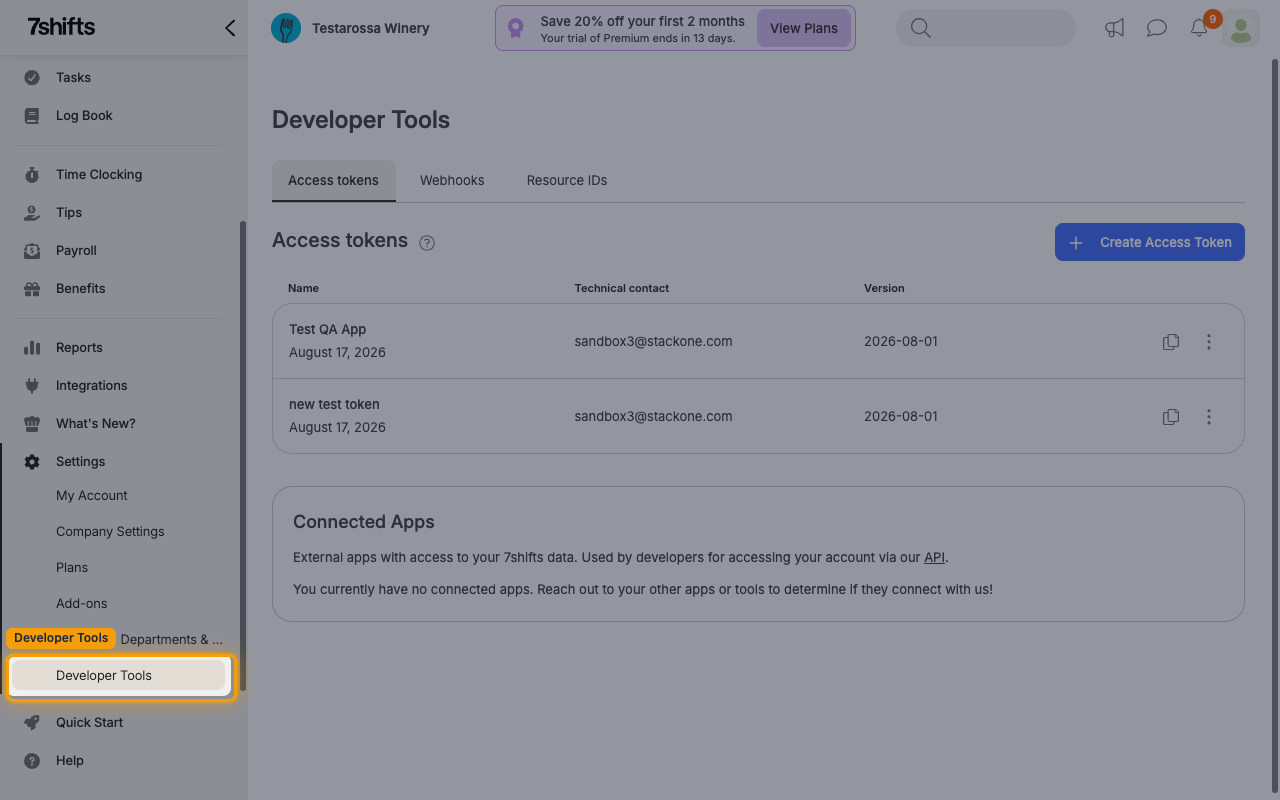Viewport: 1280px width, 800px height.
Task: Follow the API link
Action: tap(934, 557)
